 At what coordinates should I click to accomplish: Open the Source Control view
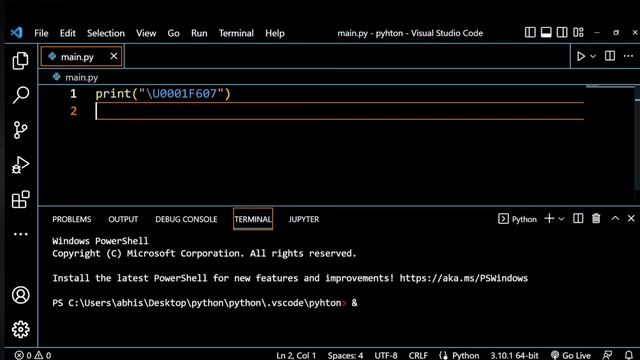tap(20, 130)
